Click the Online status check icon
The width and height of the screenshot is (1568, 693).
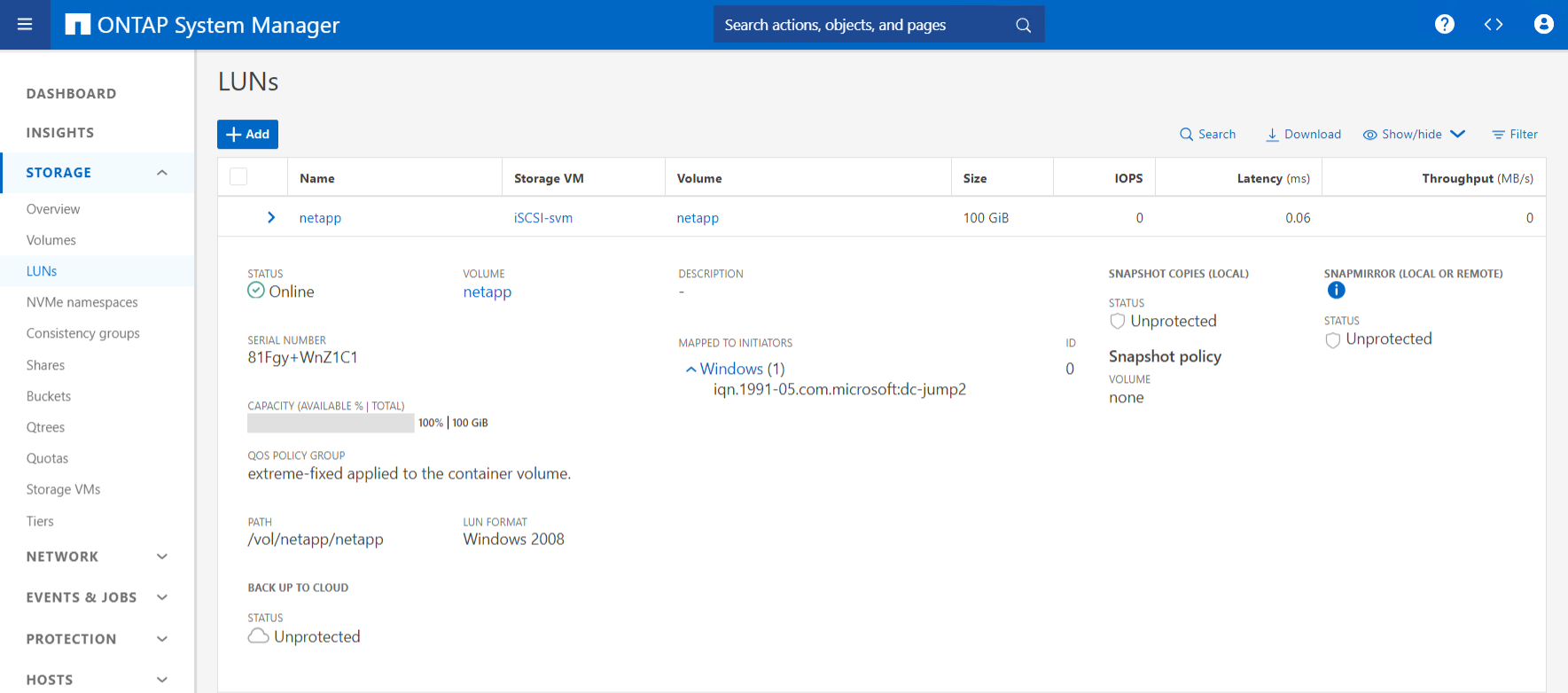point(256,291)
